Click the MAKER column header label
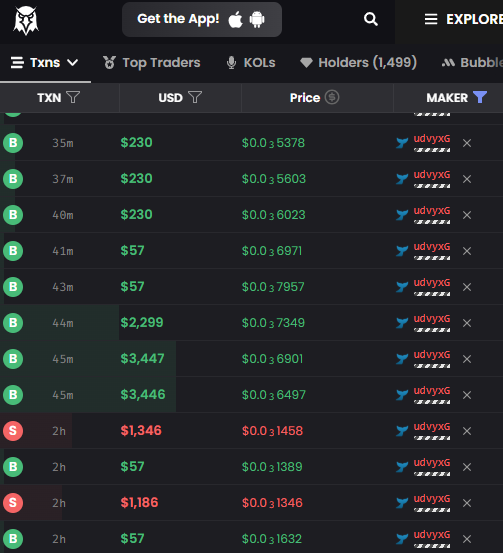This screenshot has width=503, height=553. (x=447, y=98)
